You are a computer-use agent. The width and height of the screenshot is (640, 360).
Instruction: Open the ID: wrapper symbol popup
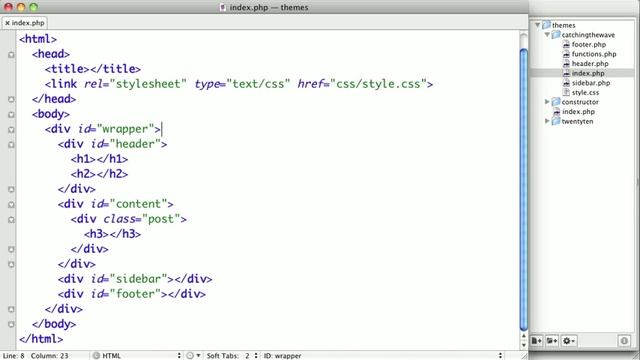click(382, 356)
